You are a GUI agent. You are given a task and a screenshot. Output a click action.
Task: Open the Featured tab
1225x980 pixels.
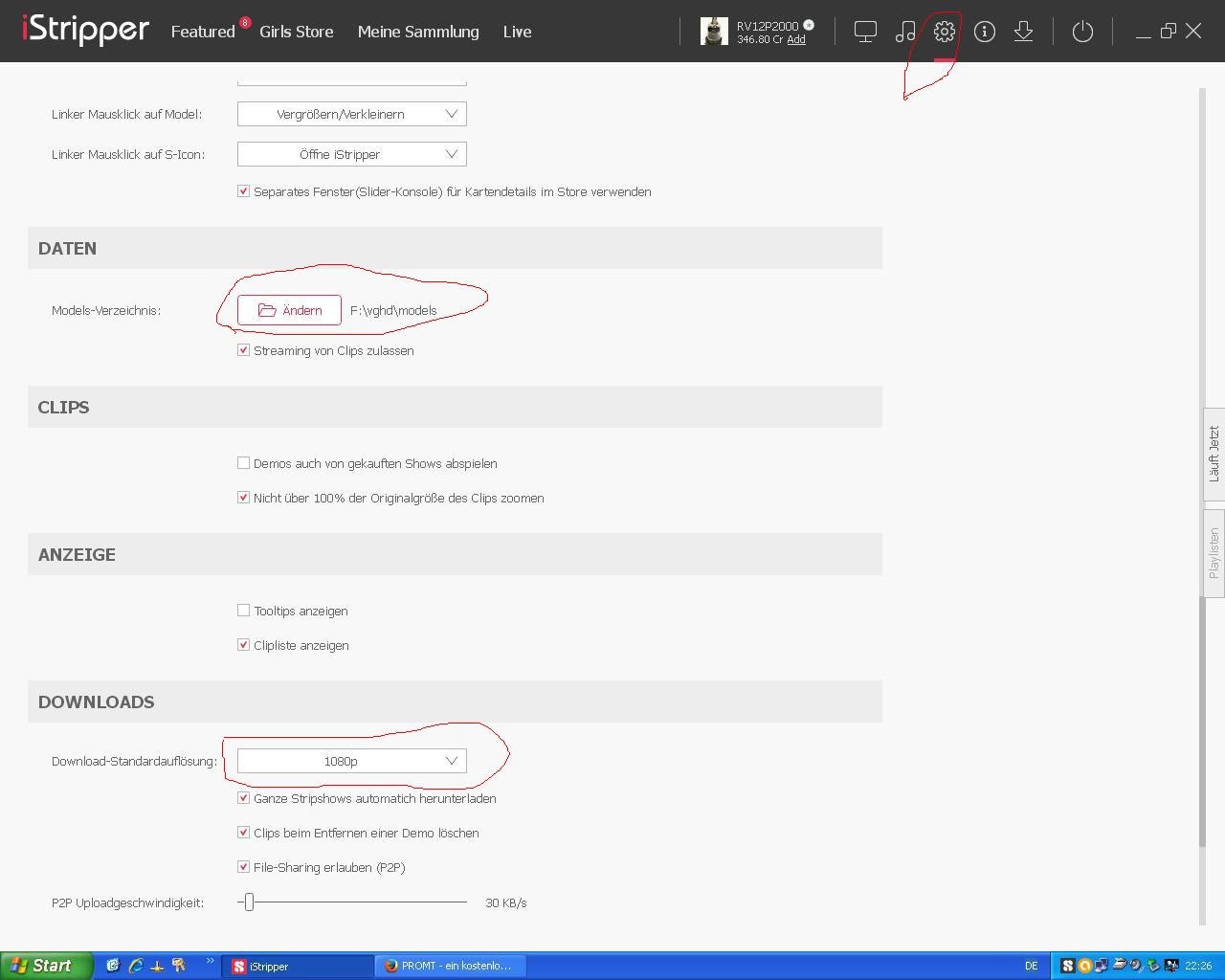click(203, 32)
